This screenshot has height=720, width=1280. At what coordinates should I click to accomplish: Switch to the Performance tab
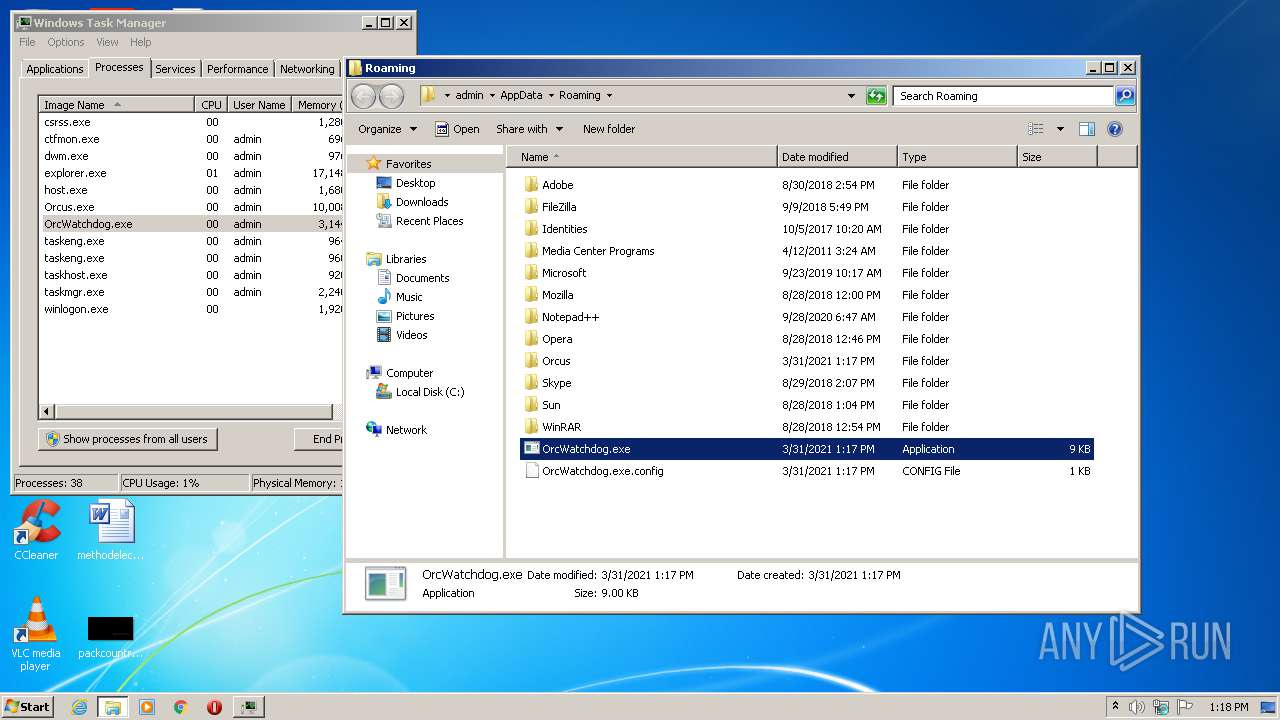(238, 69)
